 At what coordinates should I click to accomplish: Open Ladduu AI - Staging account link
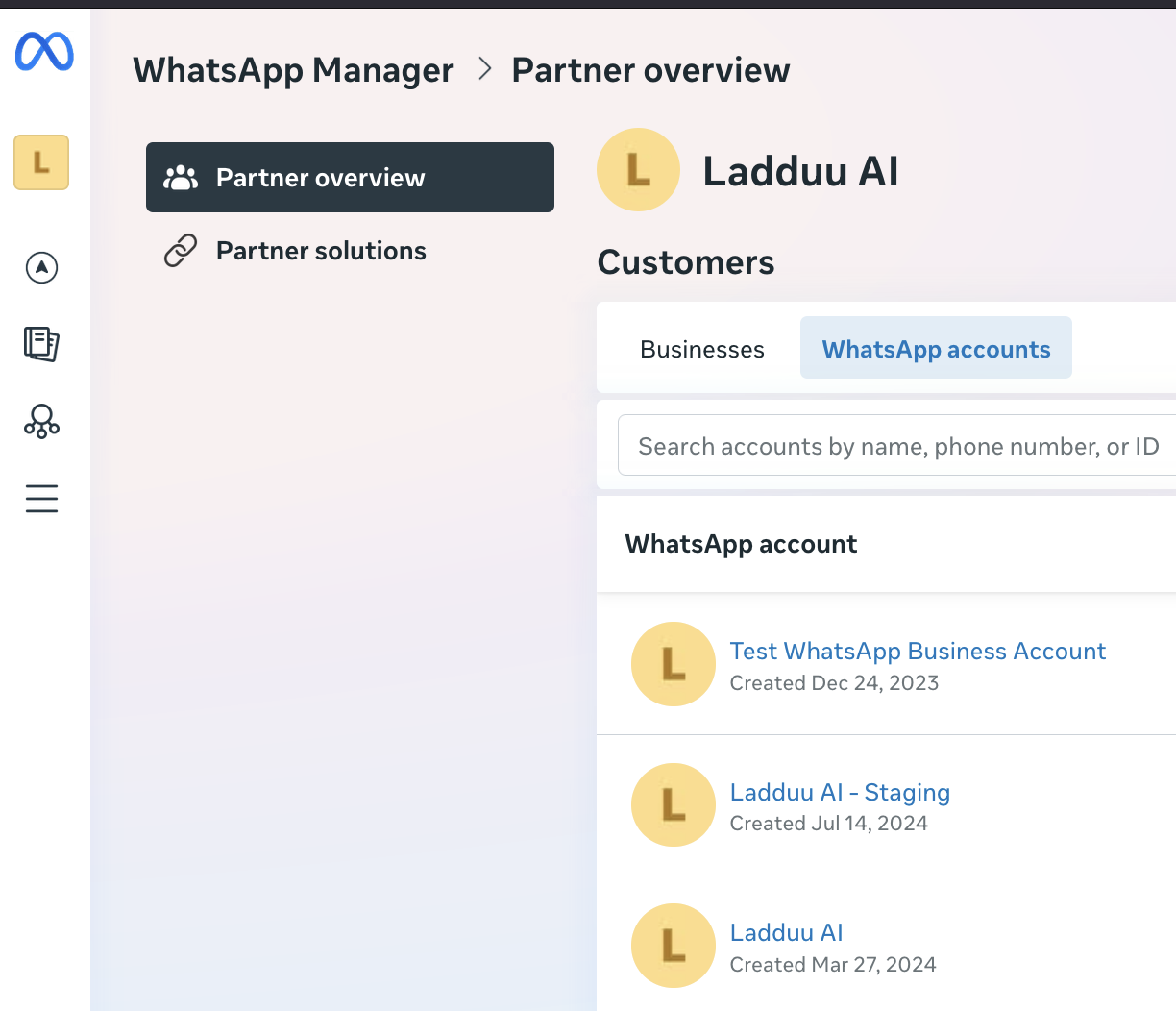point(840,793)
